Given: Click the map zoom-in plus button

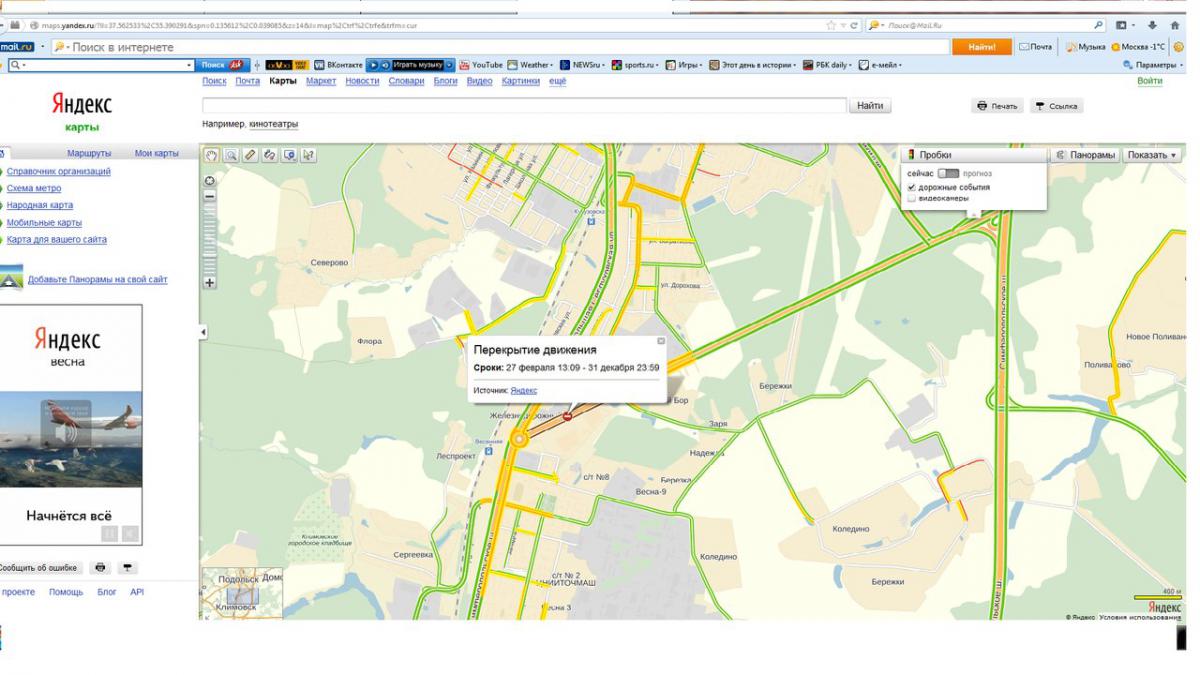Looking at the screenshot, I should (x=210, y=282).
